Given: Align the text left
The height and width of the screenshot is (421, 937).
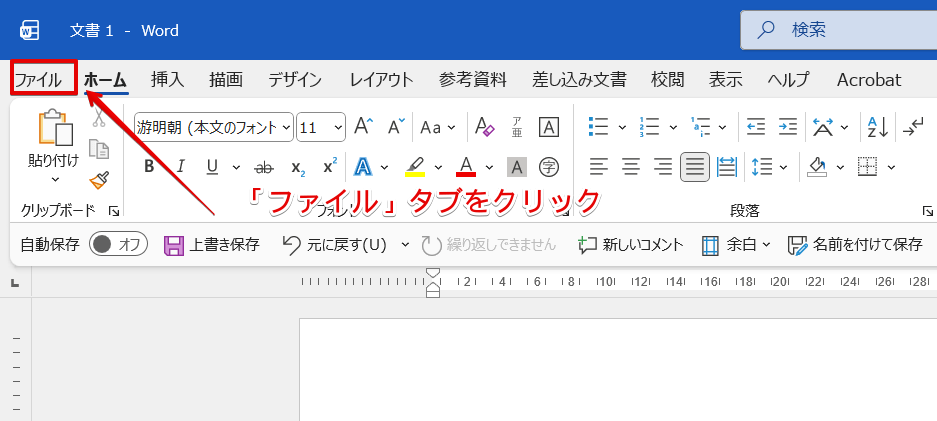Looking at the screenshot, I should [599, 167].
